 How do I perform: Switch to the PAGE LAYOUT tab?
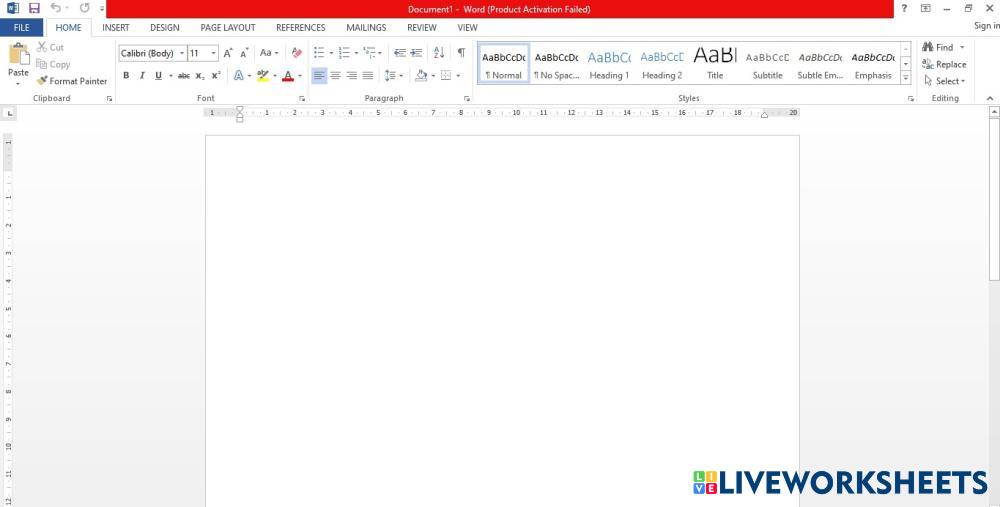(x=227, y=28)
